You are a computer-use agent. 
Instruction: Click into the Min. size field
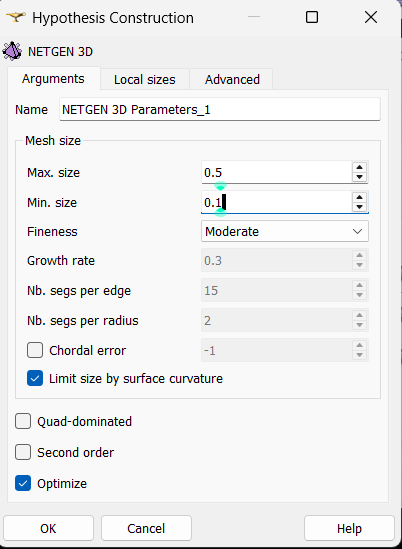click(x=277, y=202)
